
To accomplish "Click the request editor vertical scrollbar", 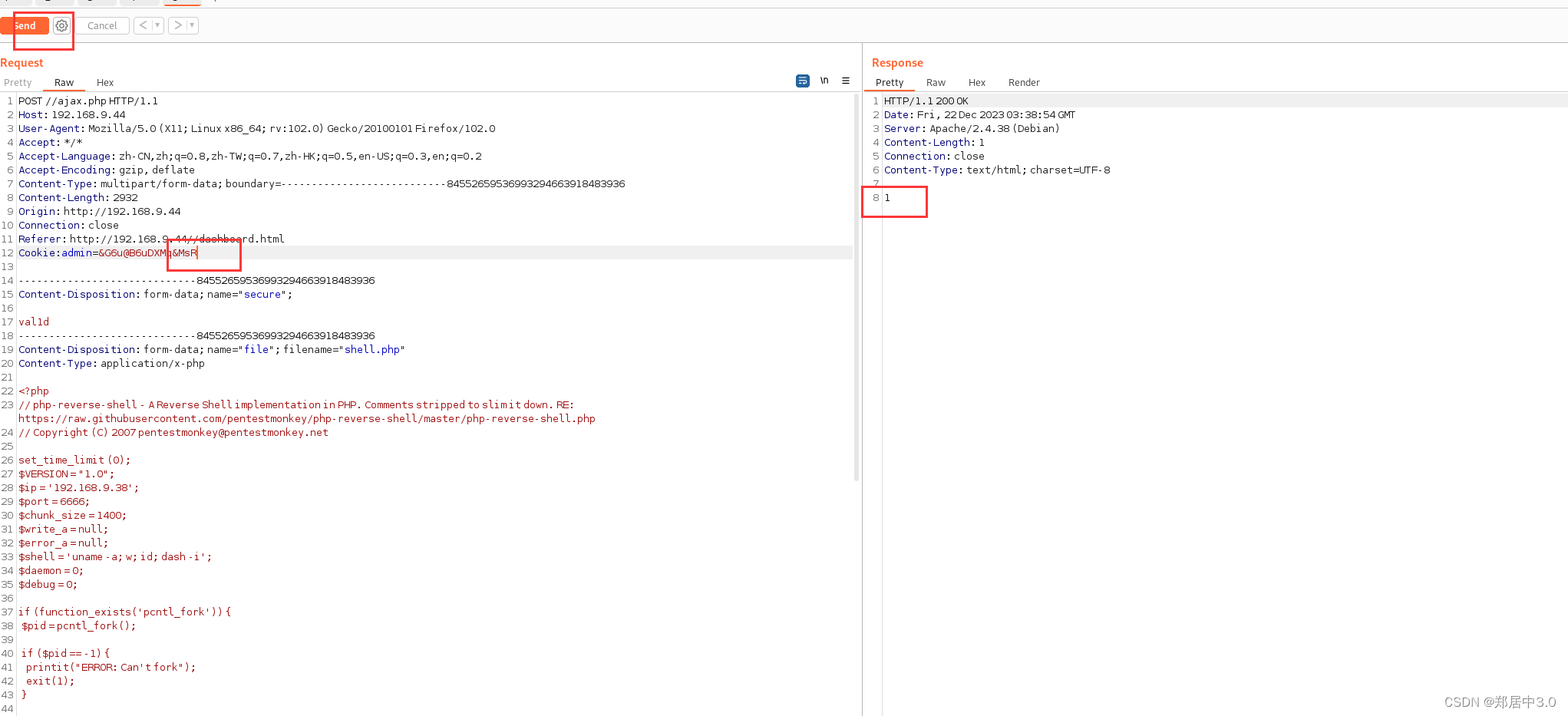I will pyautogui.click(x=857, y=286).
